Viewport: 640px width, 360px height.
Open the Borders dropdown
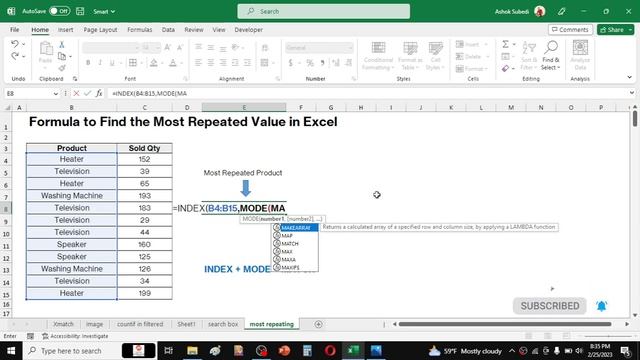[x=141, y=63]
